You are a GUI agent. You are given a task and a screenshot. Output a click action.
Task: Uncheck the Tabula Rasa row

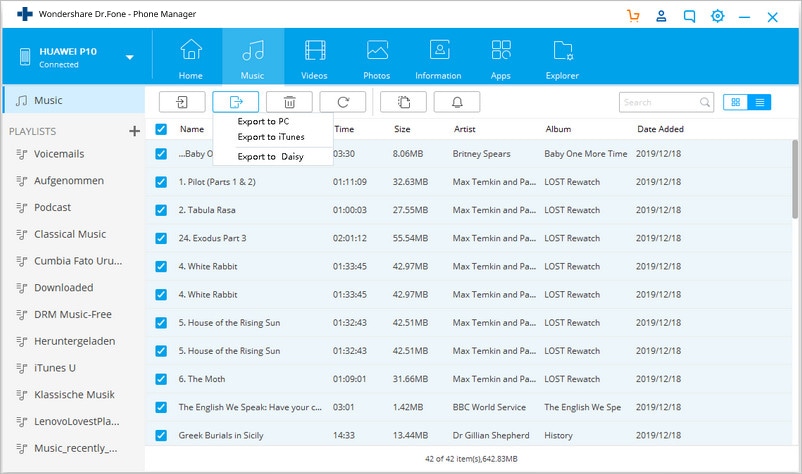161,210
